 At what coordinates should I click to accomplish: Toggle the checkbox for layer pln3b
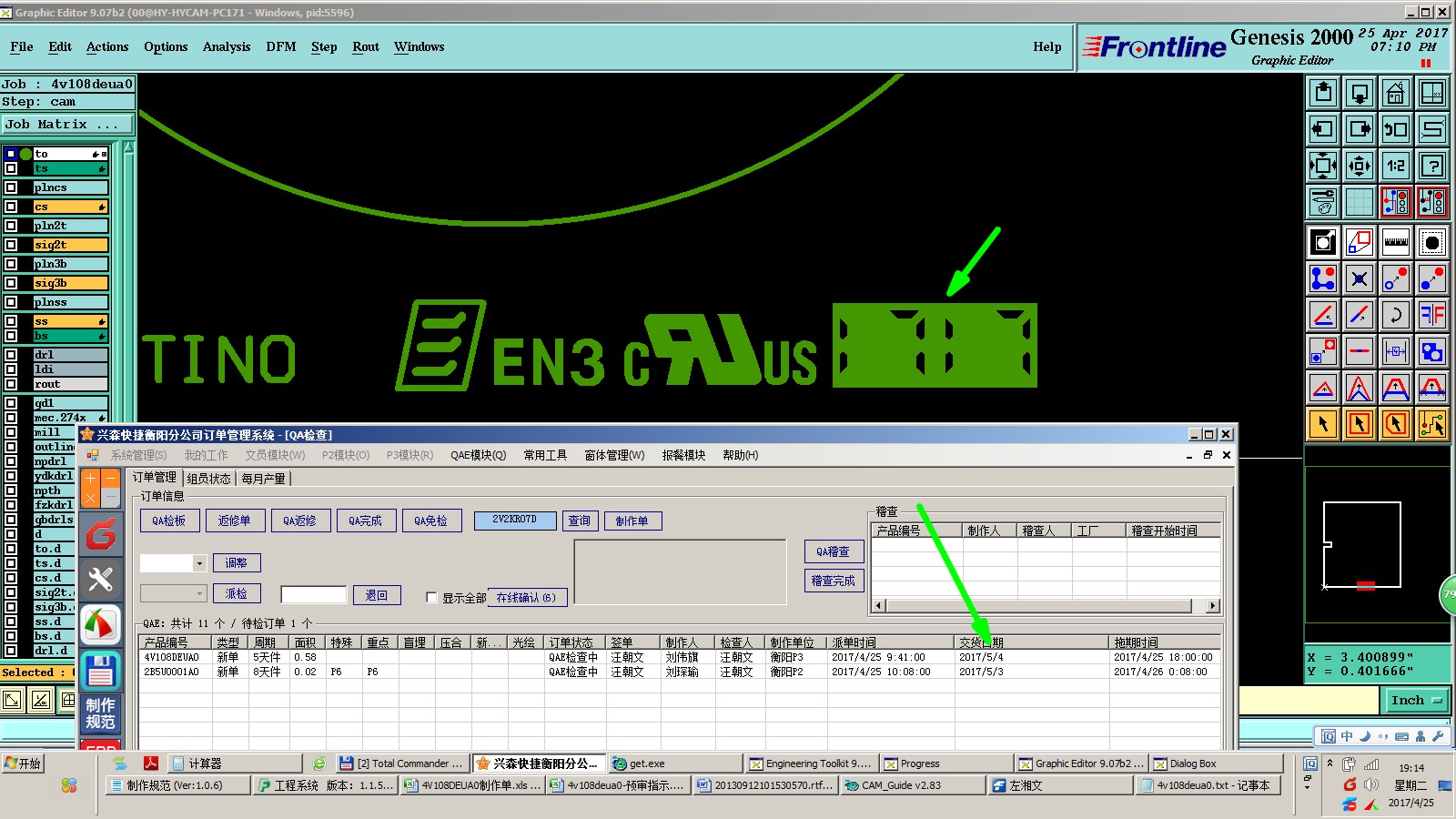click(x=11, y=264)
